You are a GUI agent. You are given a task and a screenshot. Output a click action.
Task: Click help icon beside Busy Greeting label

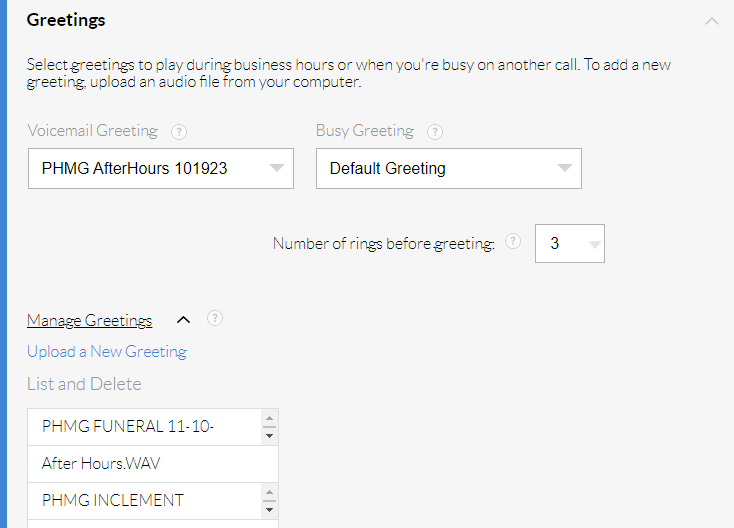pos(434,131)
